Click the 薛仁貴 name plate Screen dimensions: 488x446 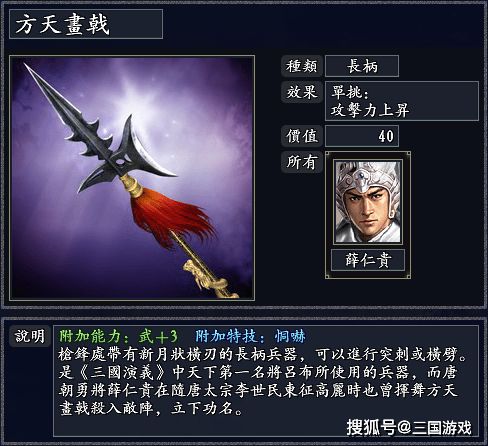pyautogui.click(x=368, y=260)
